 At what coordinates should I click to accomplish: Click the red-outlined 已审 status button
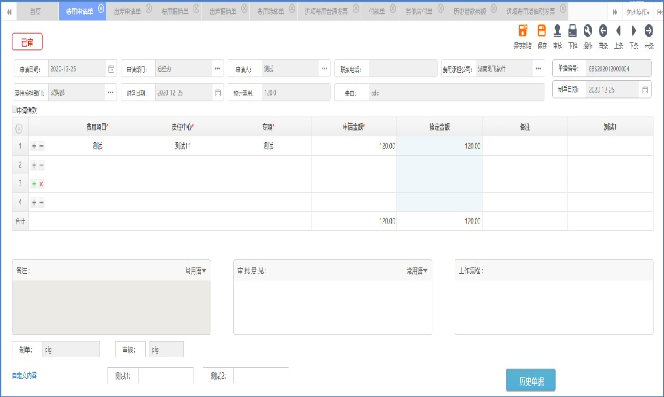[x=28, y=42]
